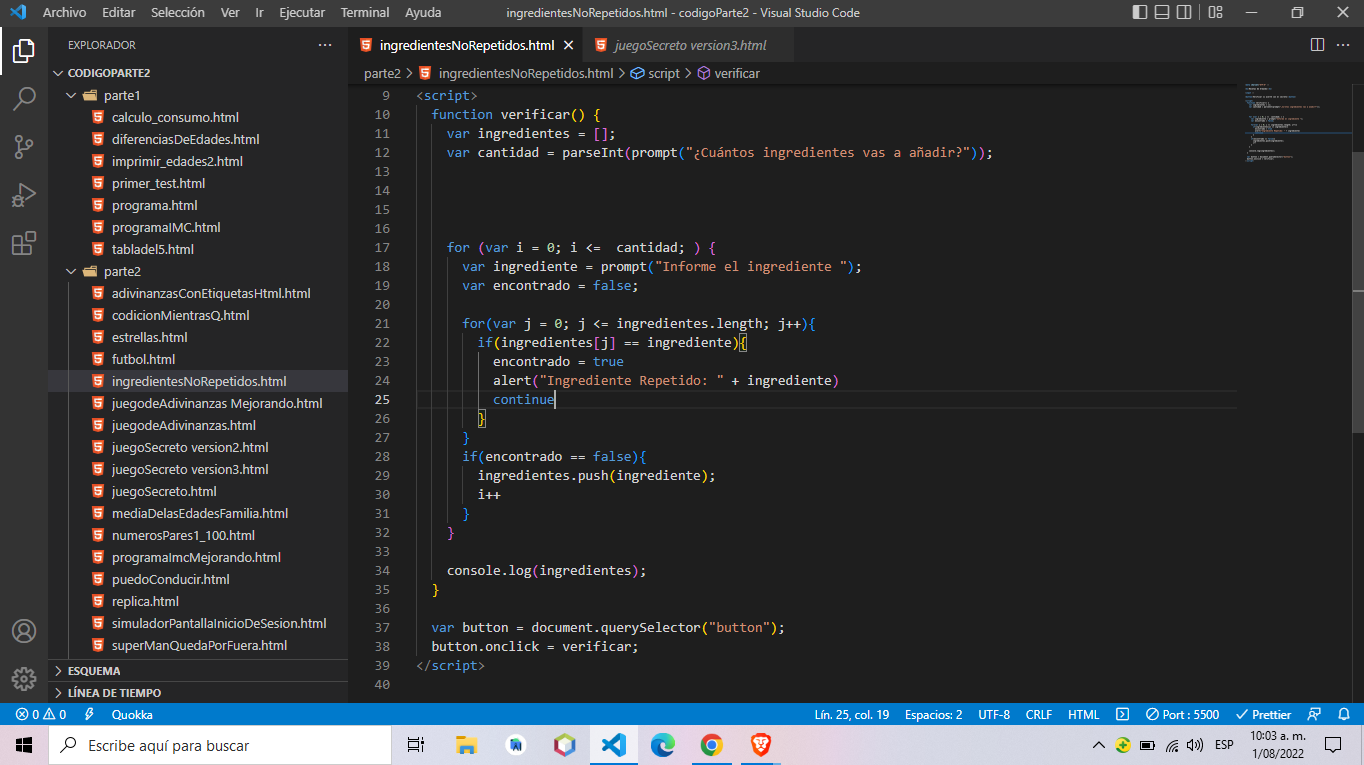Click HTML language mode selector
This screenshot has width=1364, height=765.
pyautogui.click(x=1083, y=714)
